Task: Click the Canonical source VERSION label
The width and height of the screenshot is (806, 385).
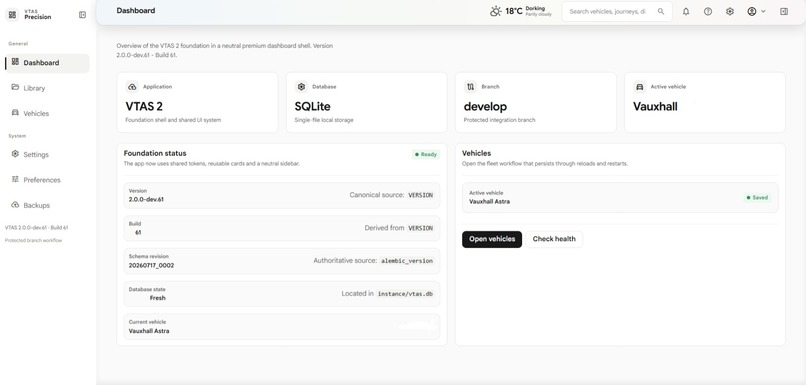Action: pyautogui.click(x=392, y=195)
